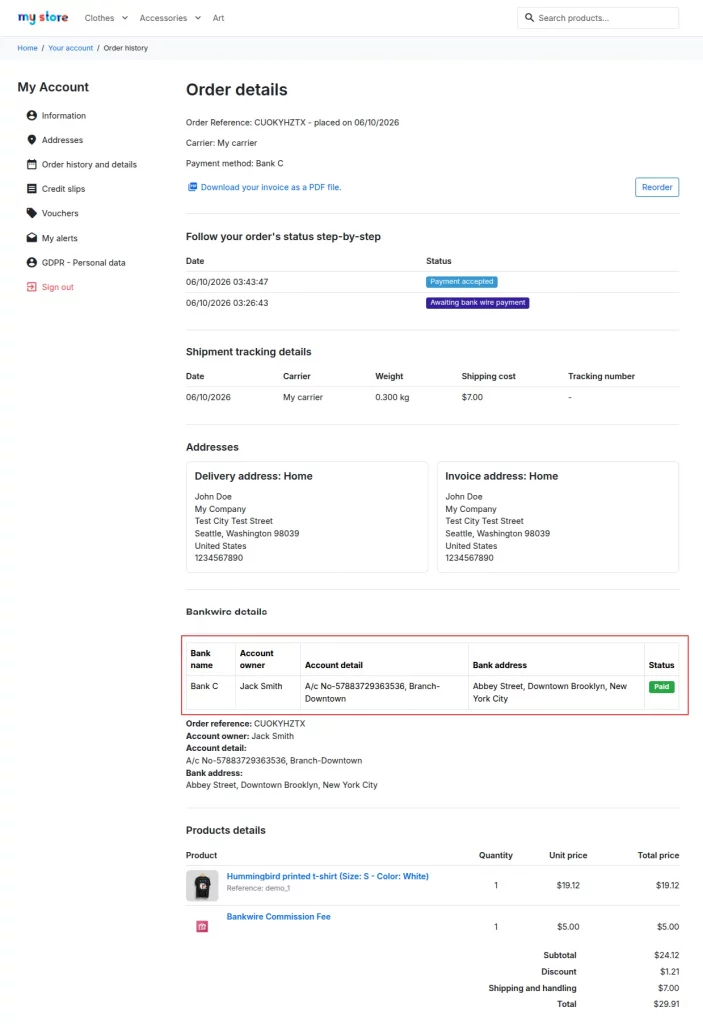Open Credit slips sidebar link
The width and height of the screenshot is (703, 1024).
click(63, 189)
